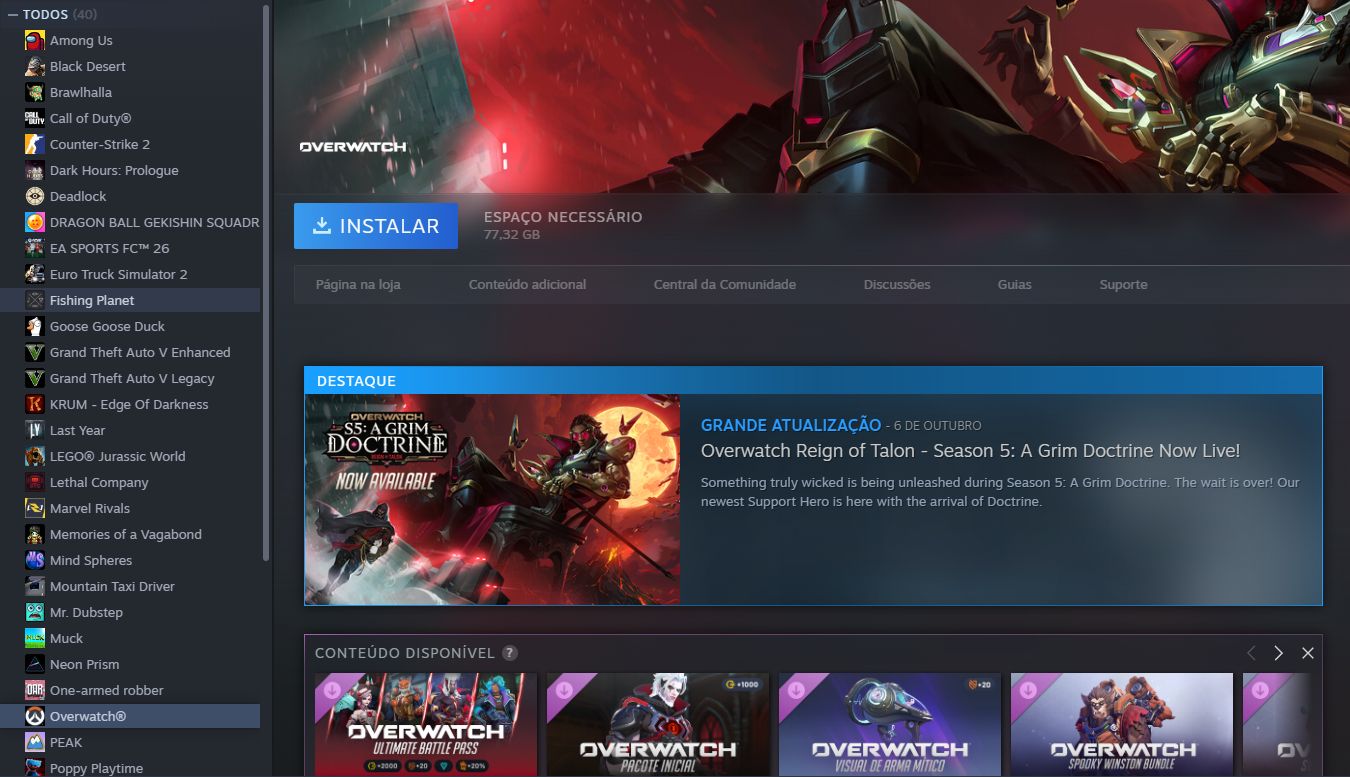Click the Among Us game icon
Screen dimensions: 1350x777
35,41
